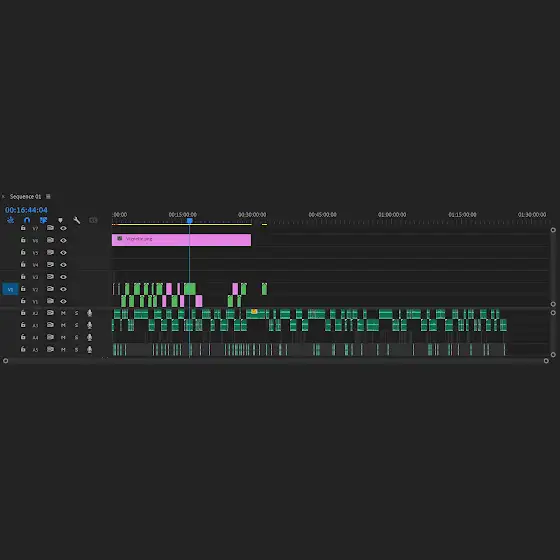560x560 pixels.
Task: Toggle V2 track eye visibility
Action: (x=63, y=289)
